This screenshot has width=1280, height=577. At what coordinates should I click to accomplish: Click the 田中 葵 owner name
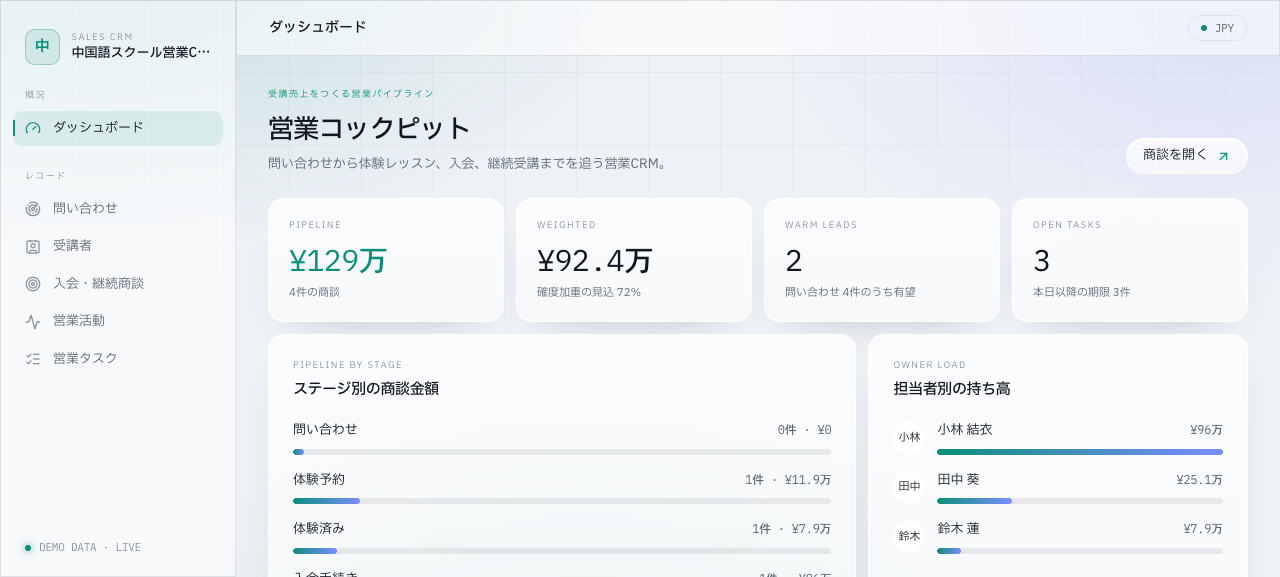(x=958, y=479)
